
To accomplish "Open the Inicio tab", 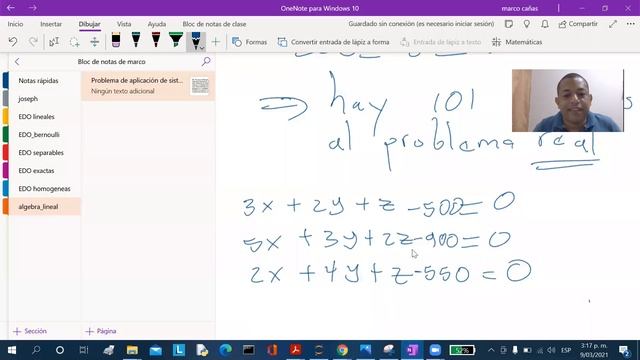I will pyautogui.click(x=16, y=24).
